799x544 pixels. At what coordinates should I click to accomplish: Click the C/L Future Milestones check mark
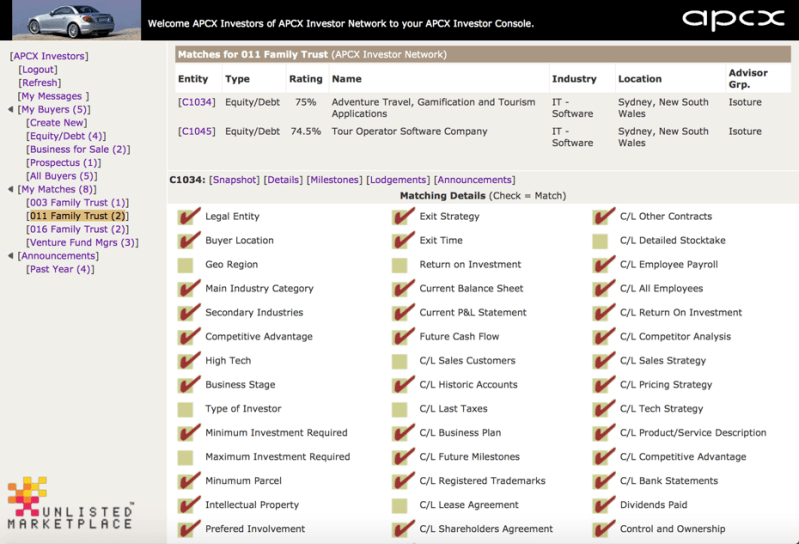pyautogui.click(x=403, y=456)
